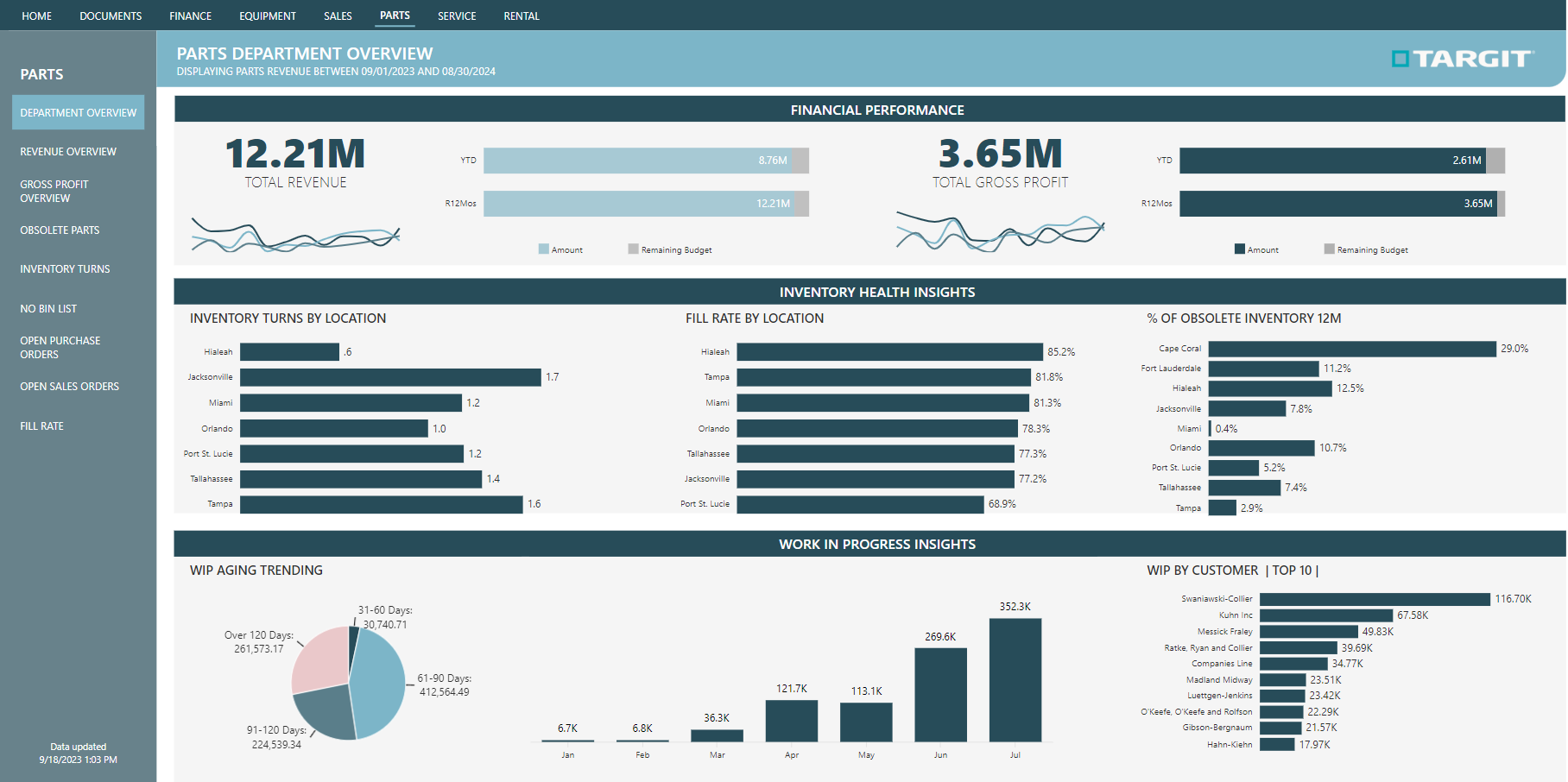Toggle Remaining Budget legend under gross profit
This screenshot has height=782, width=1568.
click(x=1365, y=249)
